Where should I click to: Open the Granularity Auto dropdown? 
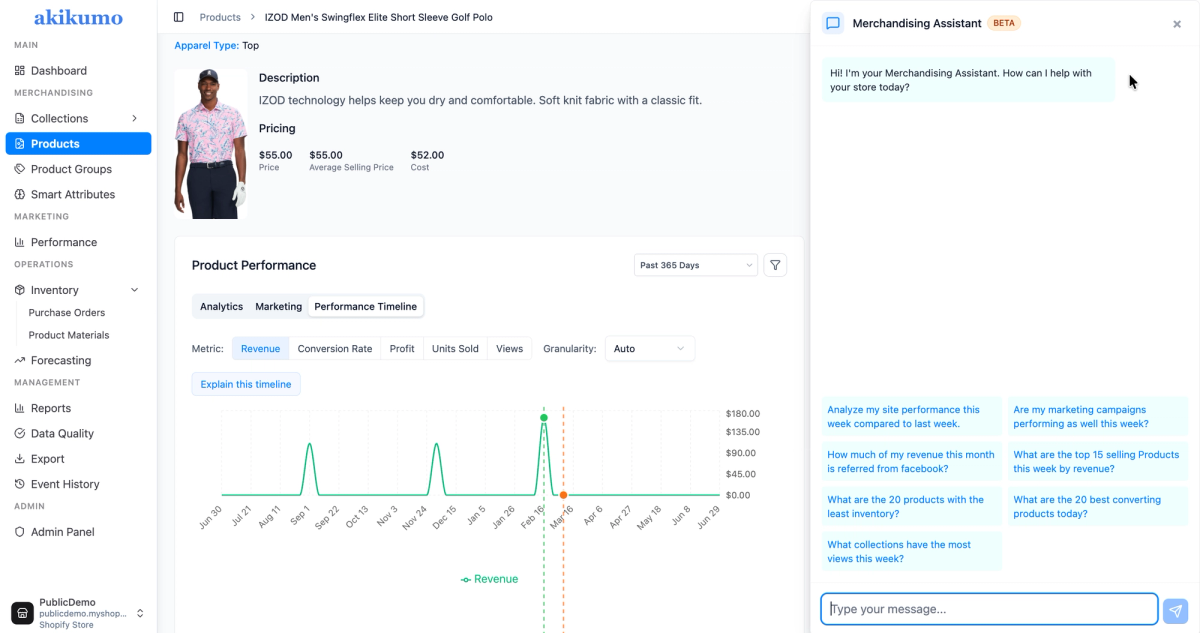[650, 349]
